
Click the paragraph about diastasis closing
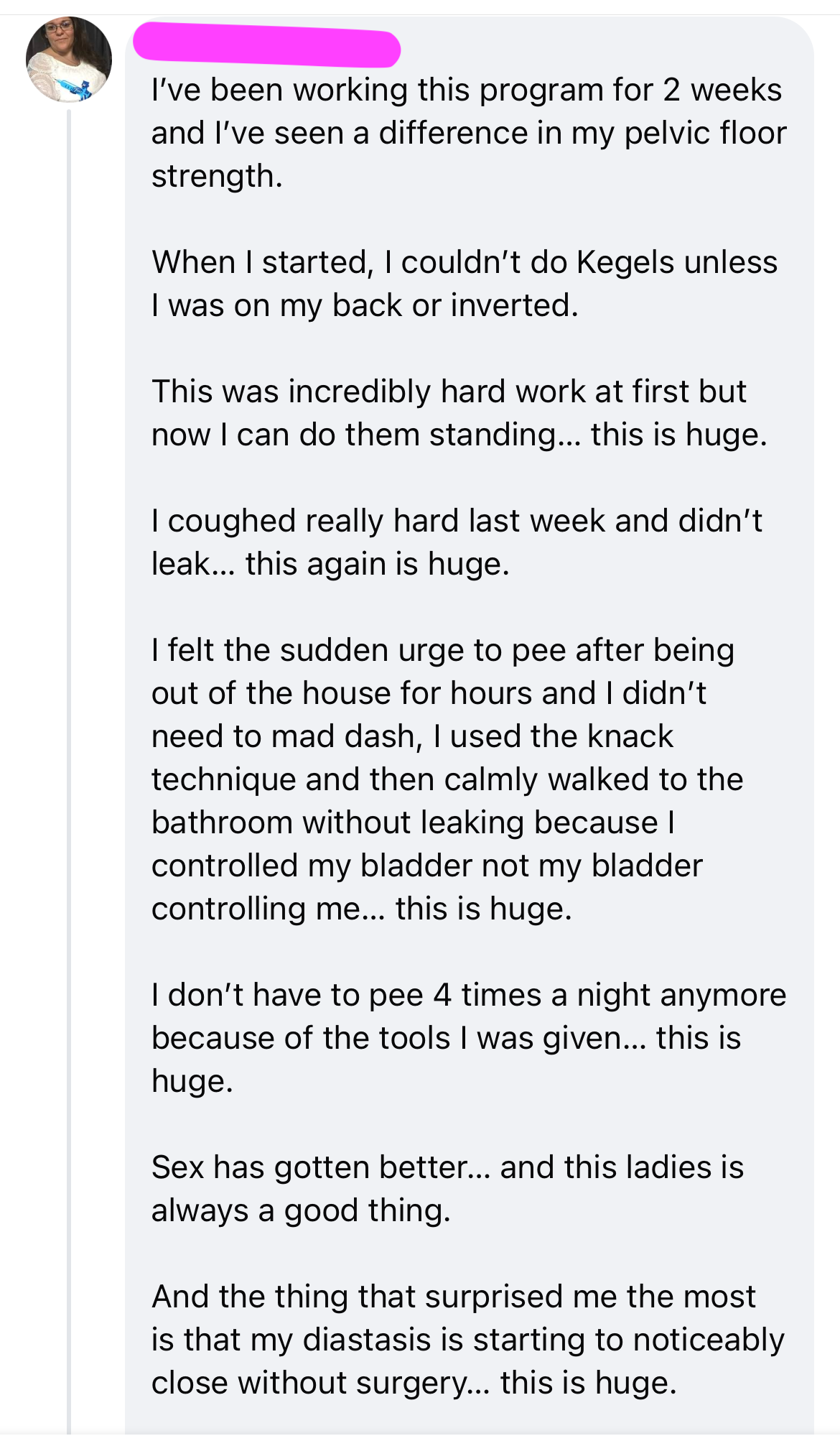(467, 1340)
